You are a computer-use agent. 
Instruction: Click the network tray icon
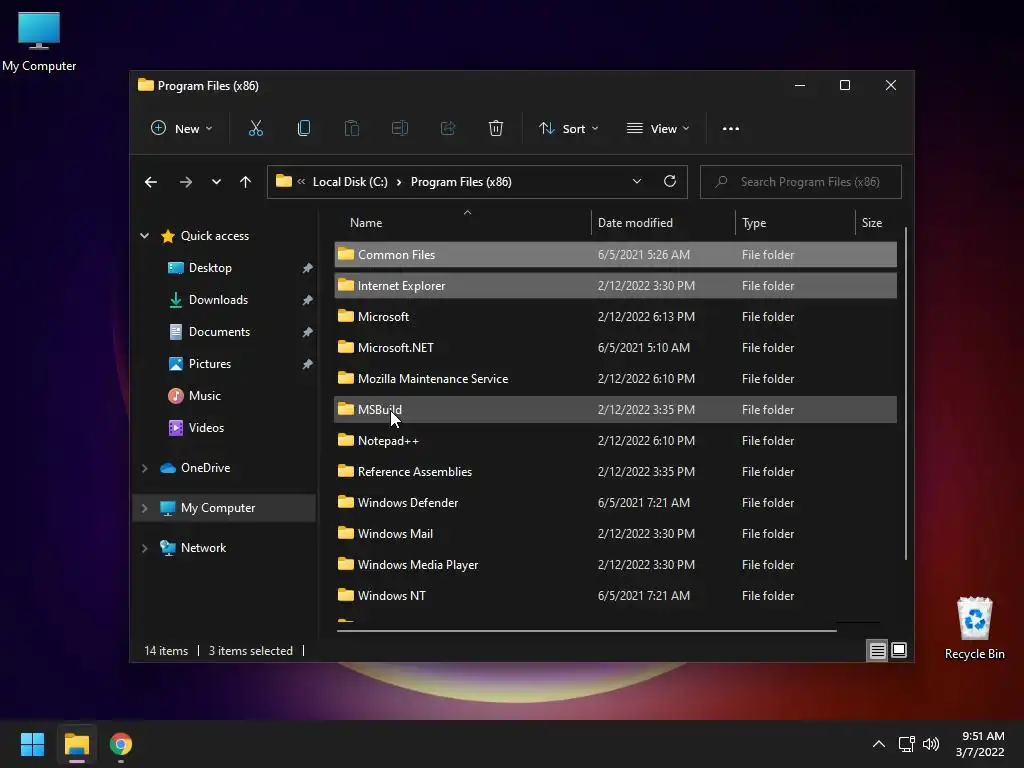pyautogui.click(x=906, y=744)
